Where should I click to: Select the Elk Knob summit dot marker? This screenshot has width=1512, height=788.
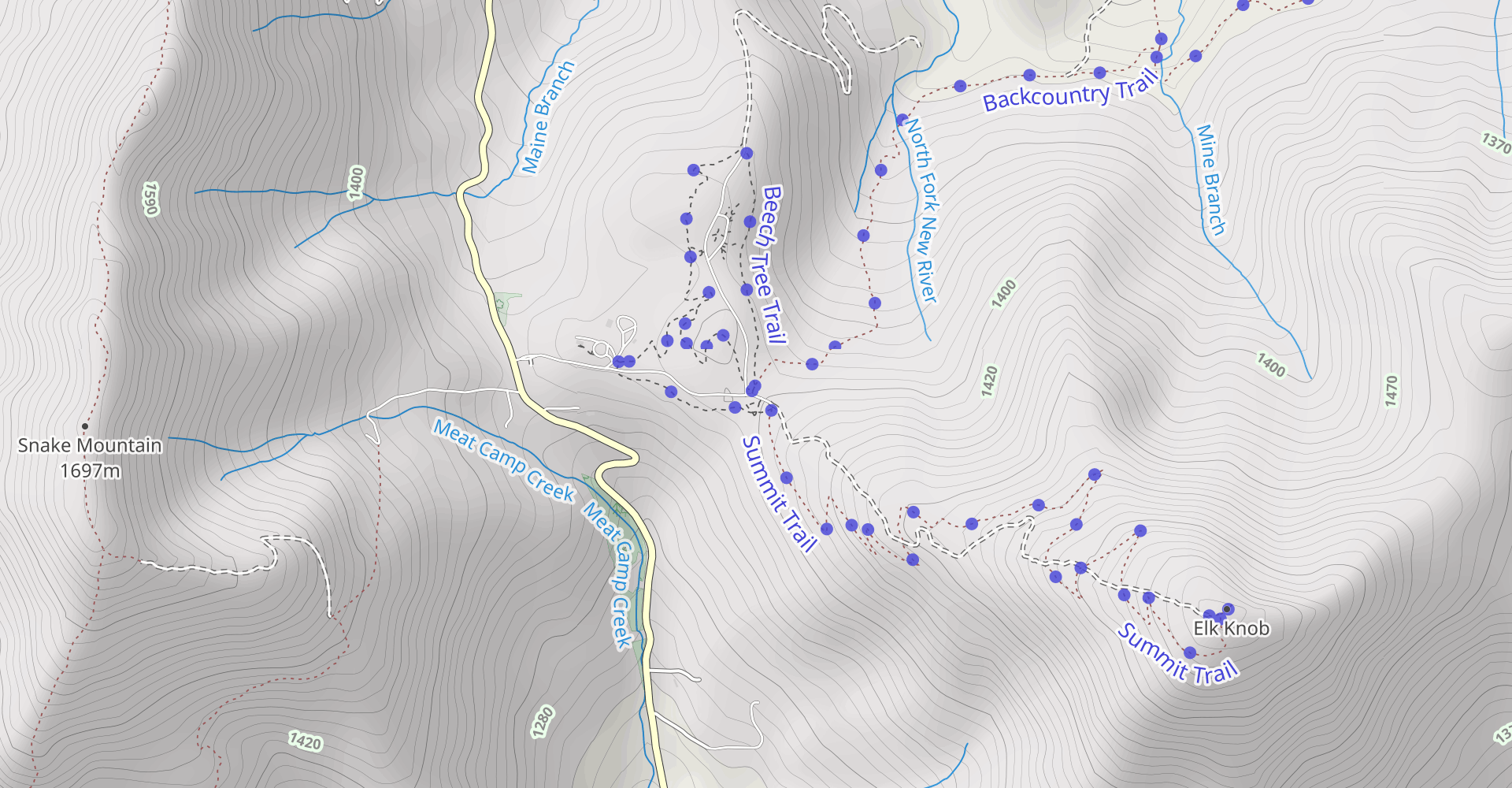tap(1227, 609)
